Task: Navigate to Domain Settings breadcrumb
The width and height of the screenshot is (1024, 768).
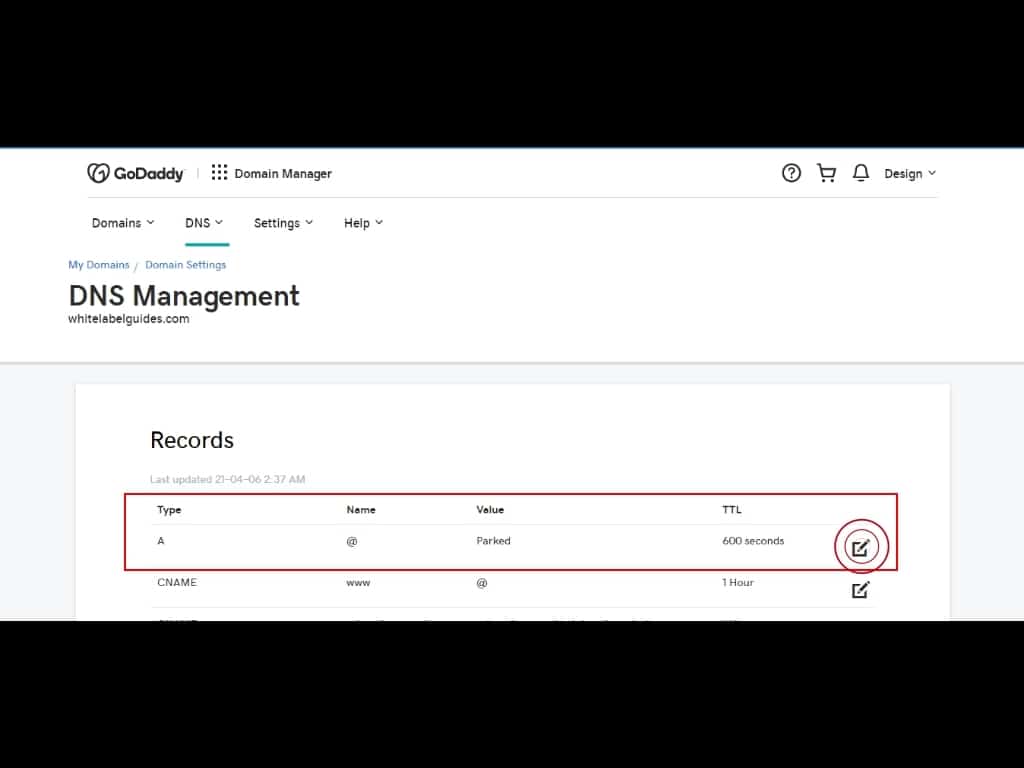Action: 186,265
